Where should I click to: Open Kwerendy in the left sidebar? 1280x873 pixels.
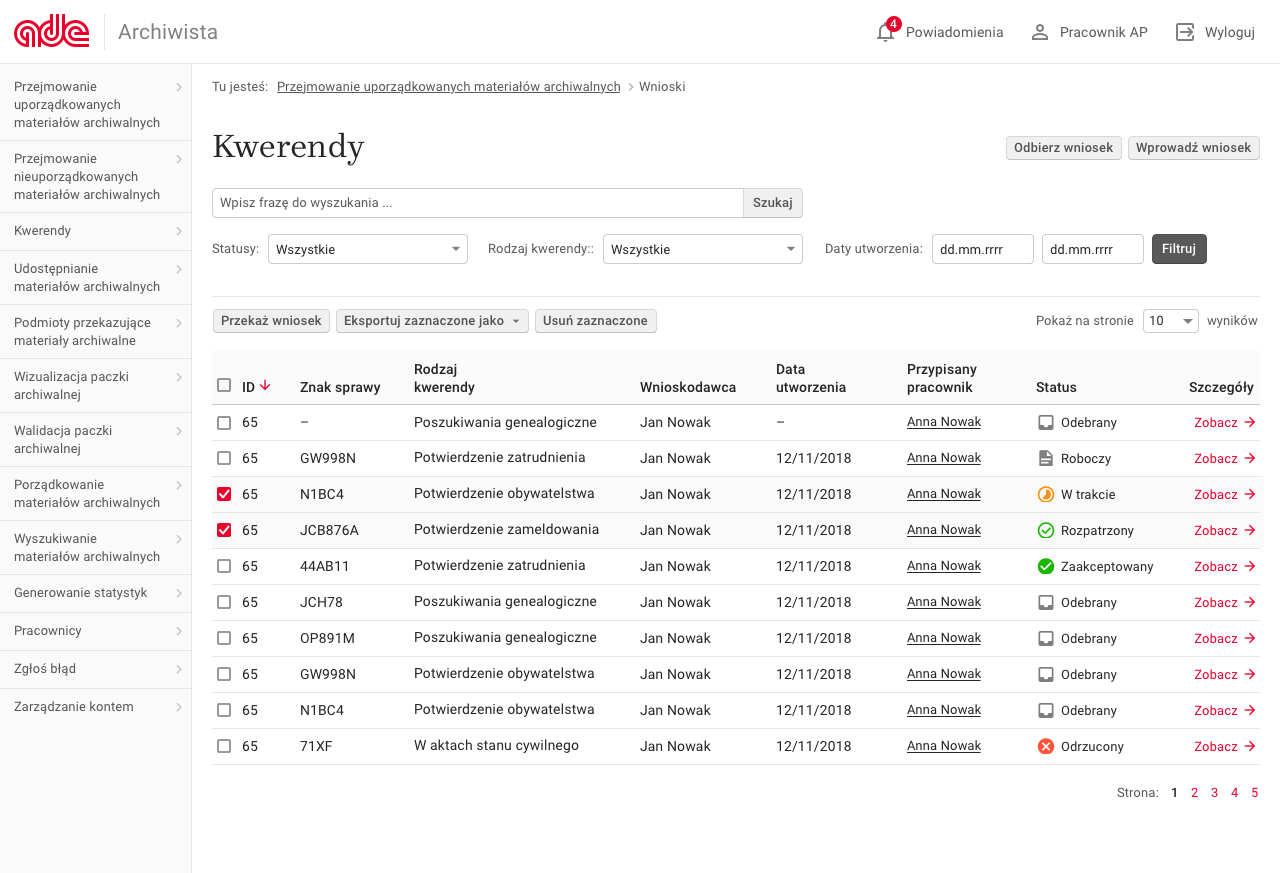pos(95,231)
